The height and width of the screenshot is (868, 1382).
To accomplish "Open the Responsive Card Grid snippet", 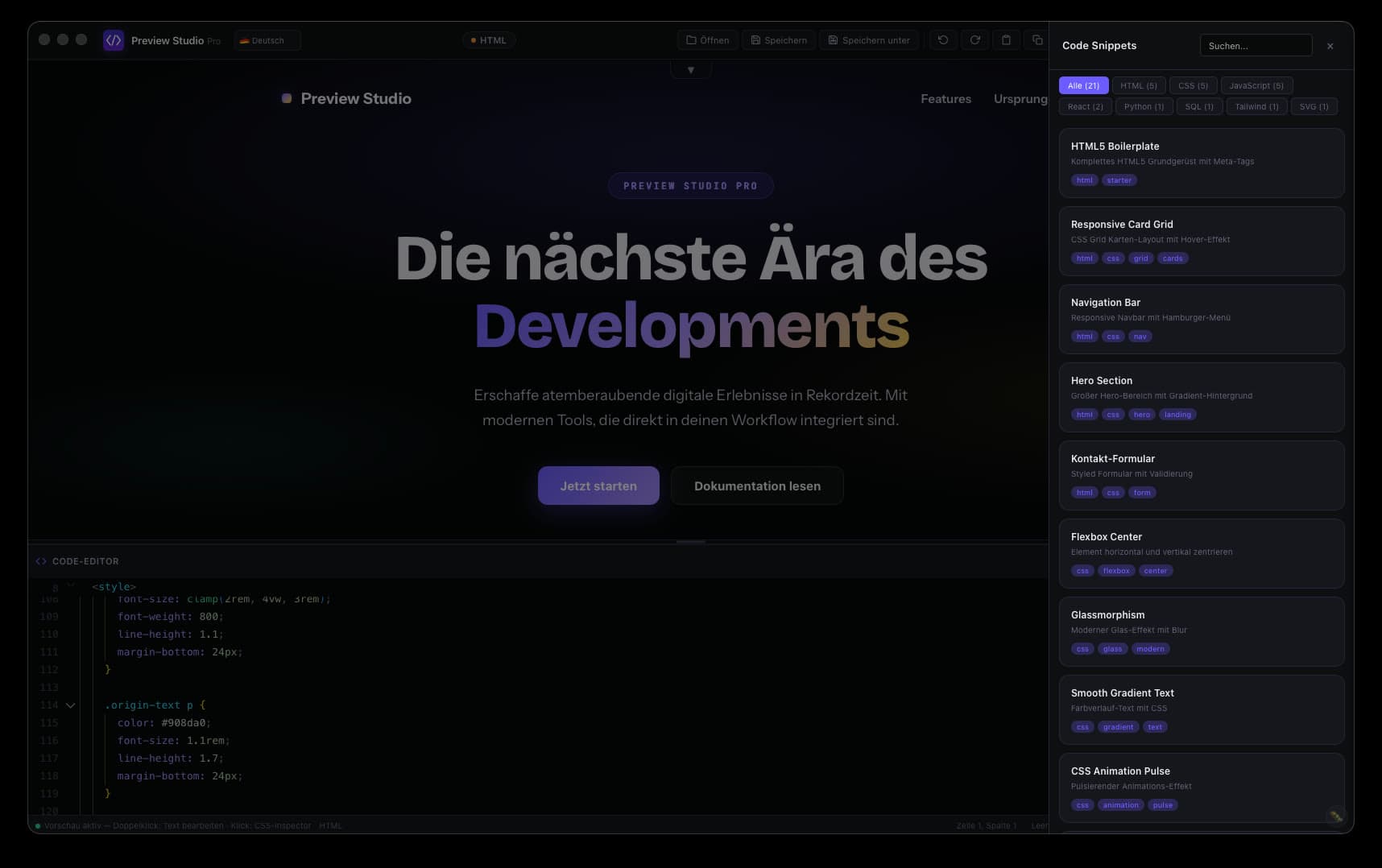I will [x=1202, y=241].
